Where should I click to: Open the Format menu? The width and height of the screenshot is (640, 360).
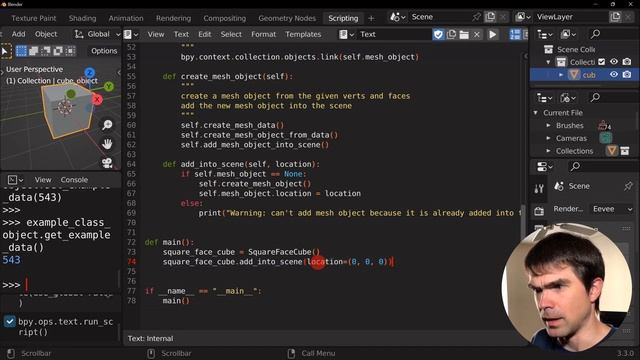point(263,34)
